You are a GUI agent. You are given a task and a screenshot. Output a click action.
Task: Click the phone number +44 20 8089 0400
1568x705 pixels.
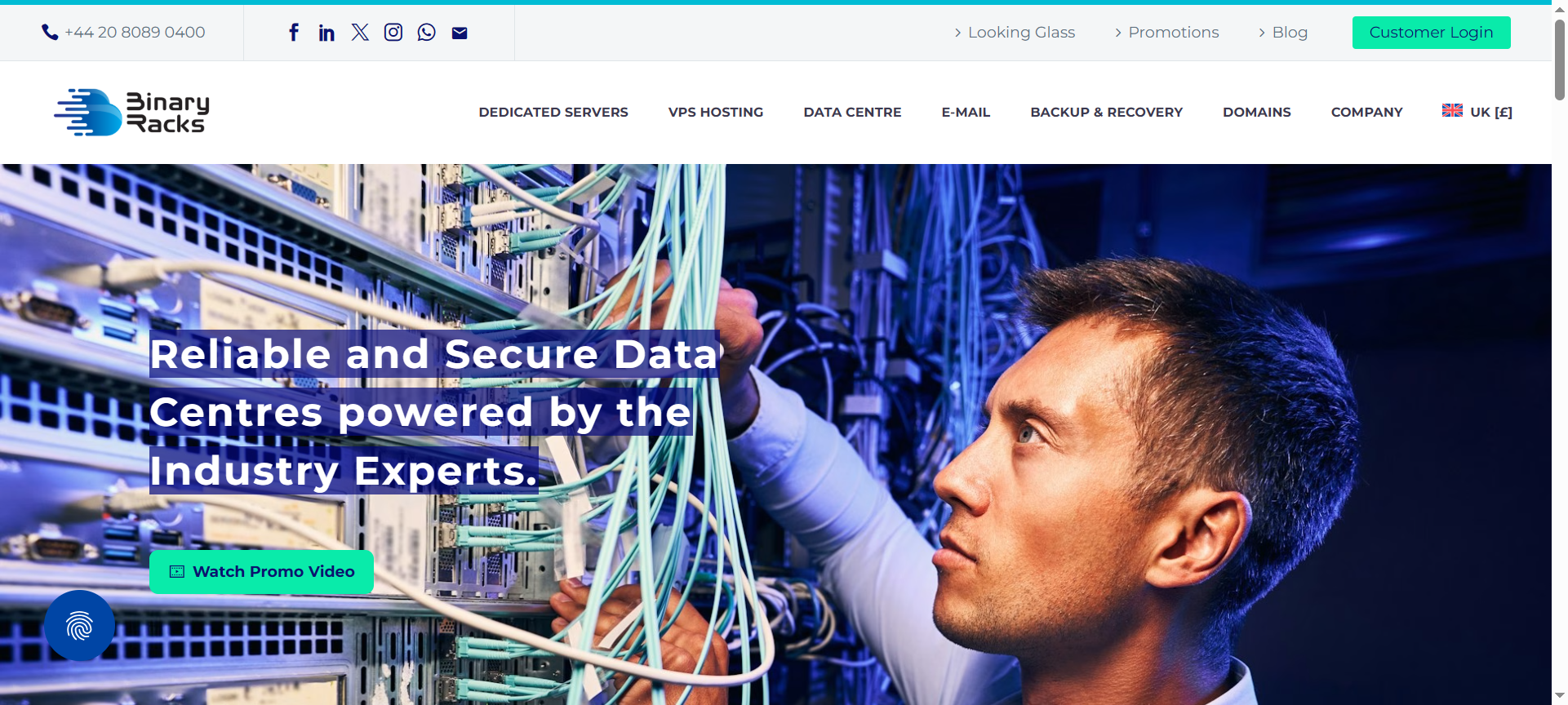(135, 33)
